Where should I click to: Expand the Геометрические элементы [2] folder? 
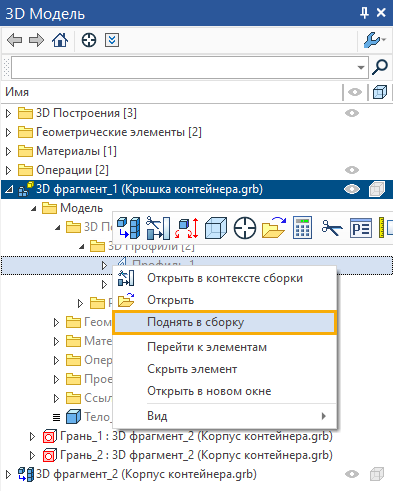coord(8,132)
